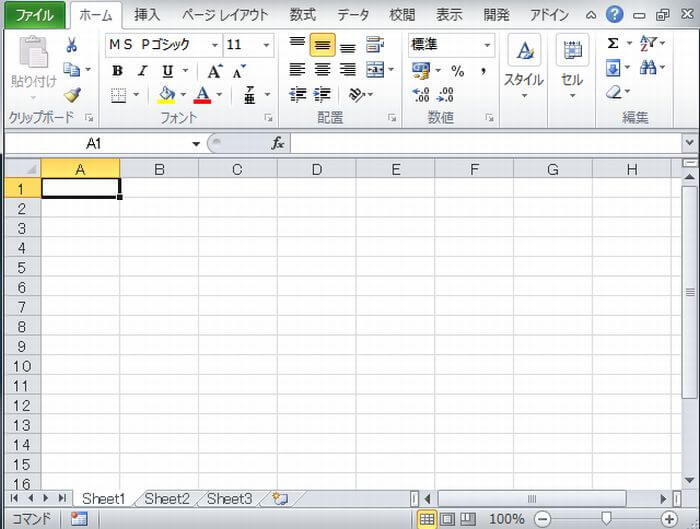The width and height of the screenshot is (700, 529).
Task: Click the Top Align icon
Action: click(297, 44)
